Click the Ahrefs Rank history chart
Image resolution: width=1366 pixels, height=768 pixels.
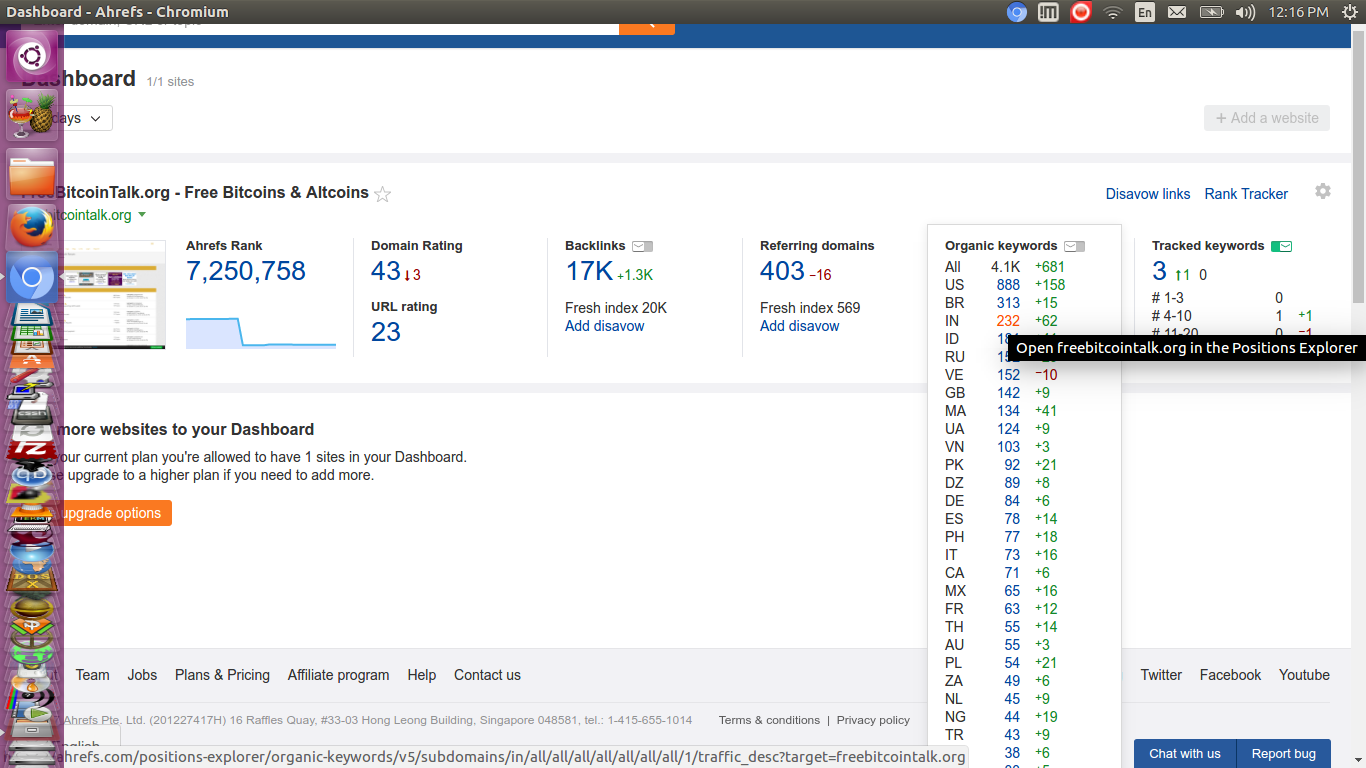tap(261, 332)
